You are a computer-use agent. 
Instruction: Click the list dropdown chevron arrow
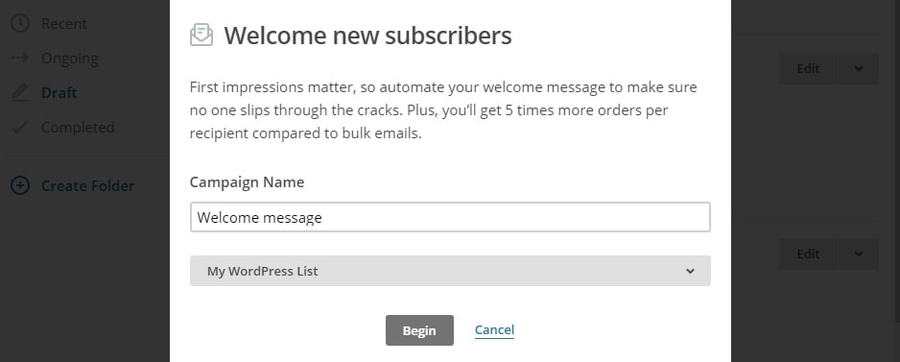tap(690, 271)
